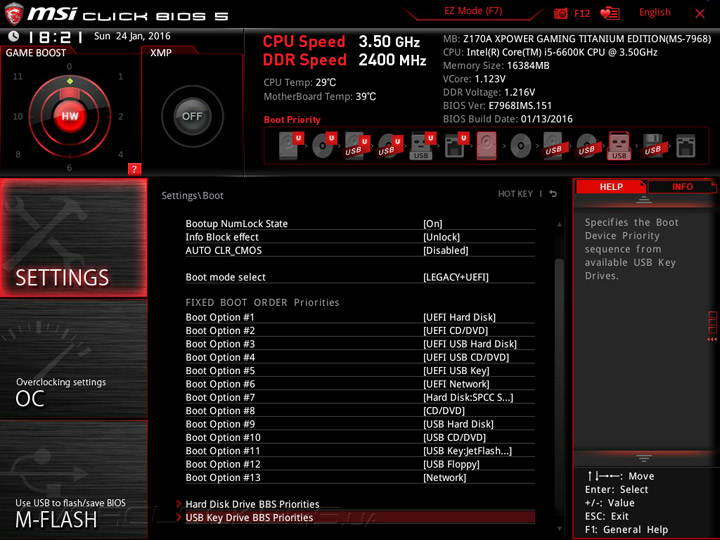The image size is (720, 540).
Task: Click the Settings\Boot breadcrumb path
Action: tap(192, 196)
